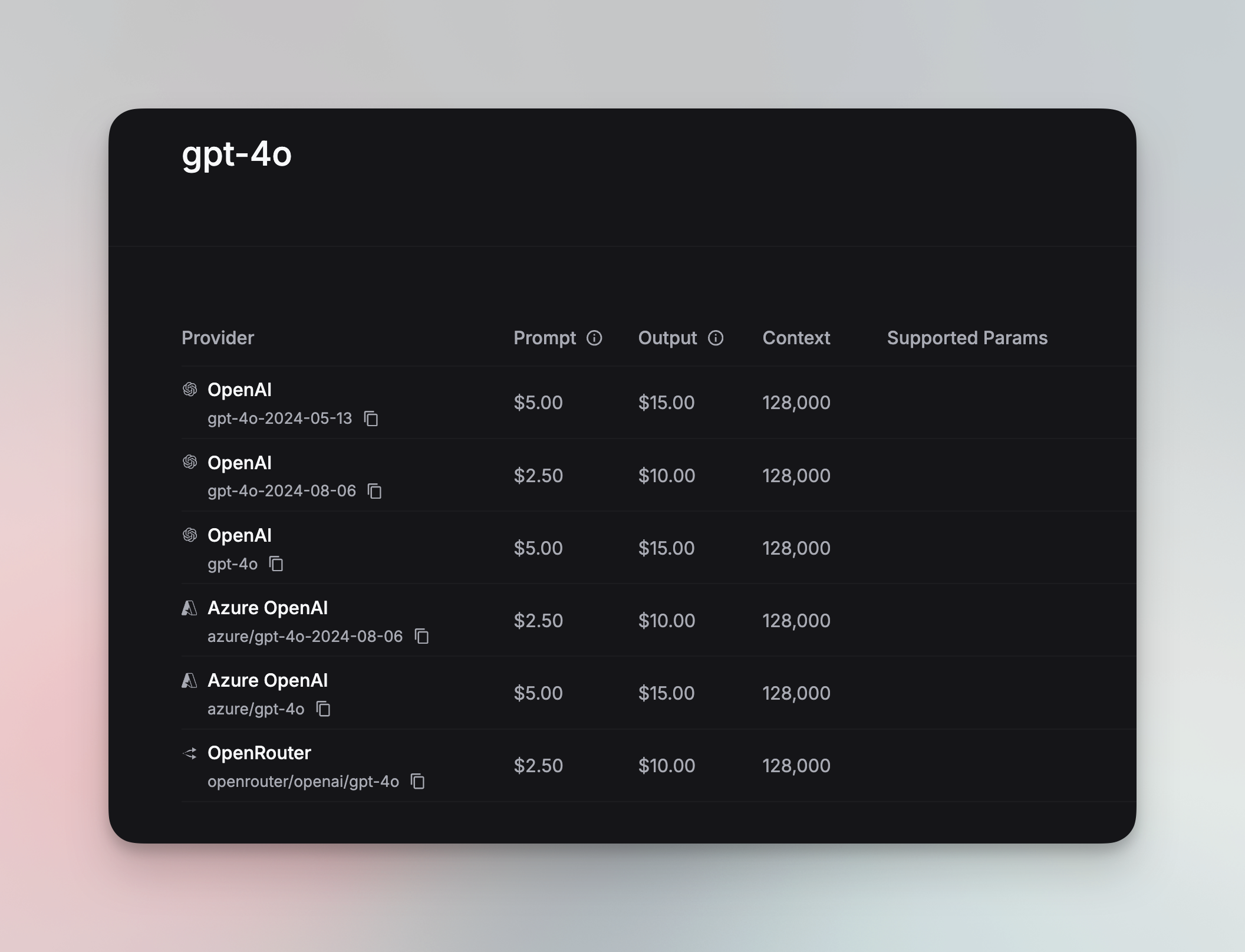Select the gpt-4o-2024-05-13 model ID text
The image size is (1245, 952).
[279, 419]
